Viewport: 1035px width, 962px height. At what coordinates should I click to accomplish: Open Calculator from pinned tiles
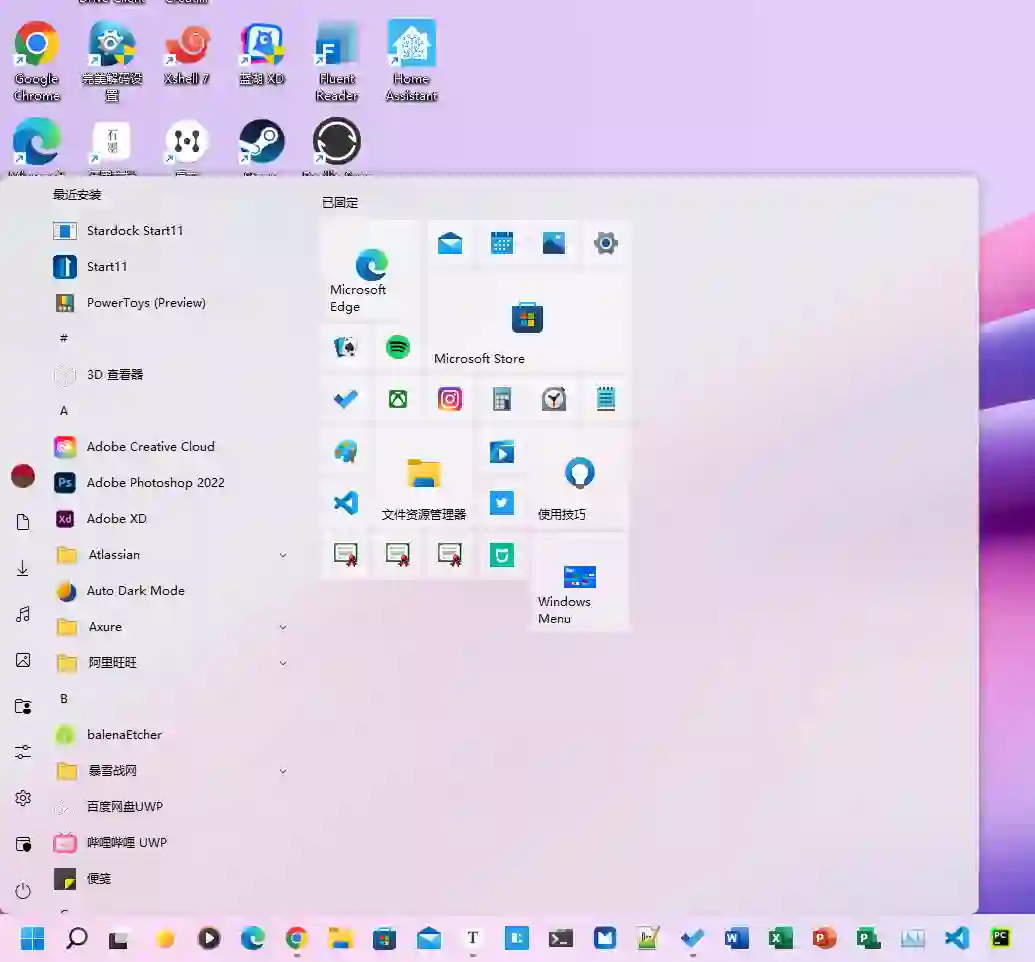point(502,399)
